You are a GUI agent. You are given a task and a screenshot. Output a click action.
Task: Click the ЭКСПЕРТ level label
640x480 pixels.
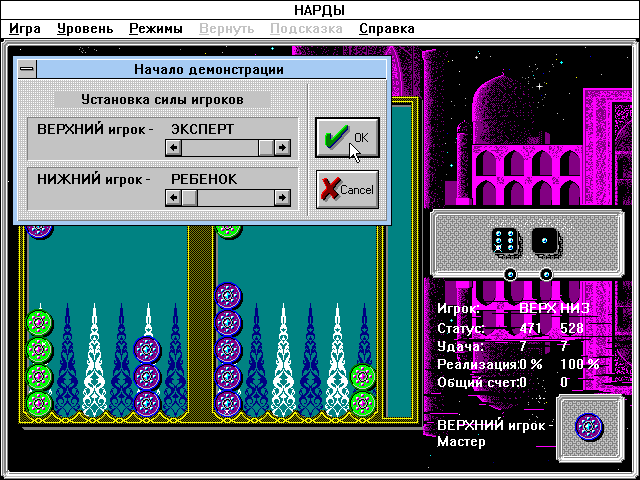[202, 129]
